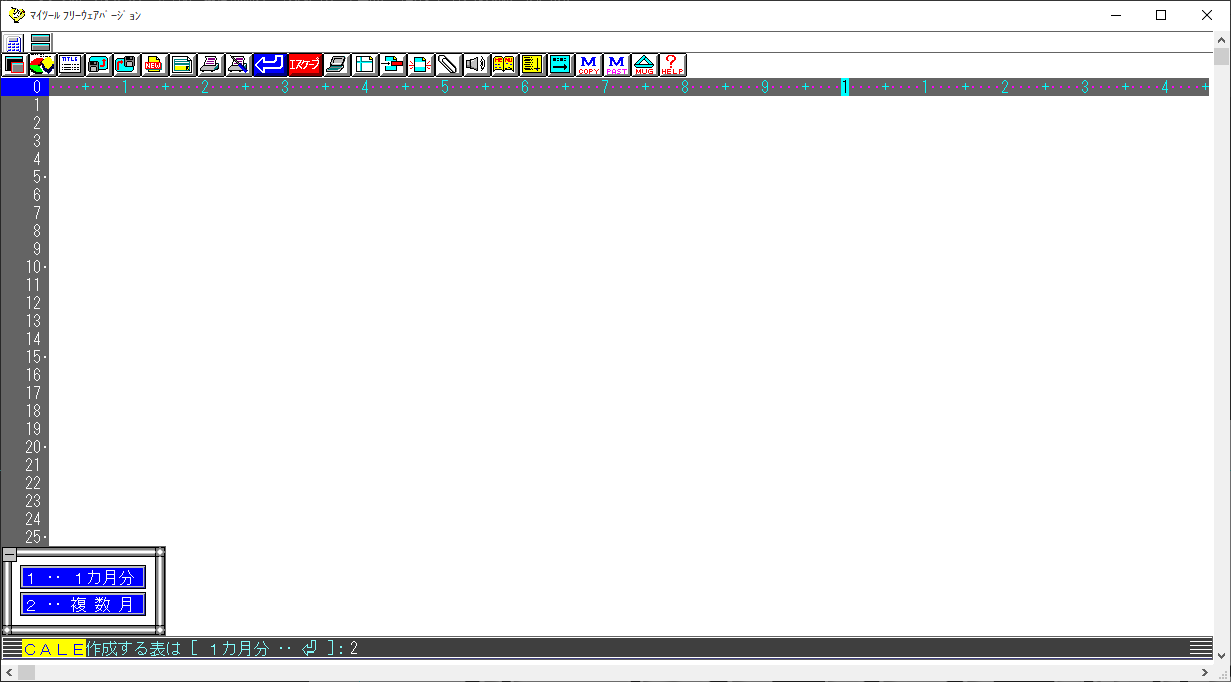Image resolution: width=1231 pixels, height=682 pixels.
Task: Click the paperclip attachment icon
Action: pos(447,65)
